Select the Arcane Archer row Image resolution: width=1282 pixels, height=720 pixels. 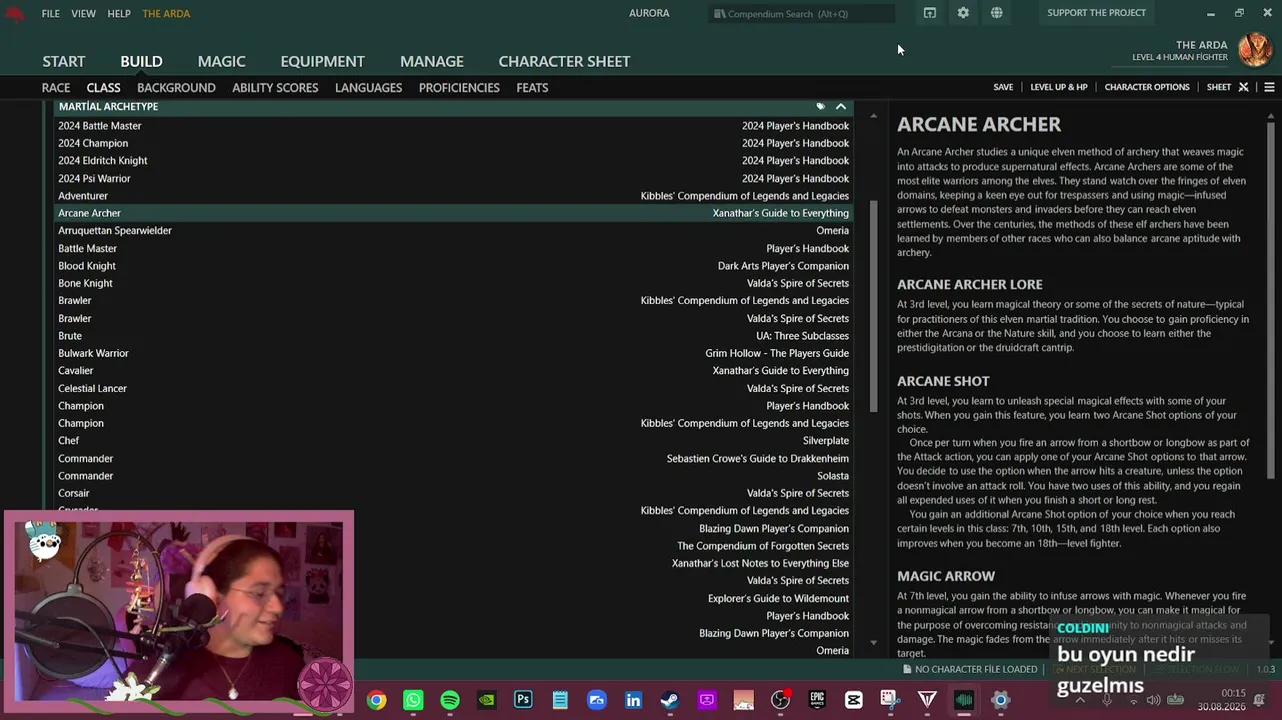[x=453, y=213]
